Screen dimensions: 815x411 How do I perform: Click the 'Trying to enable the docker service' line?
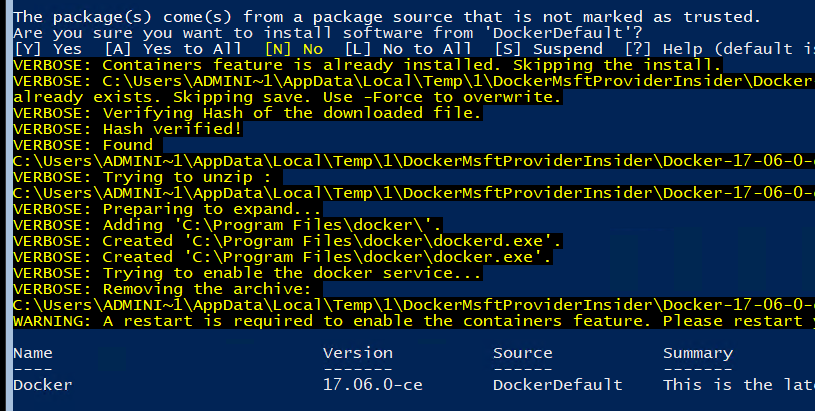(247, 273)
